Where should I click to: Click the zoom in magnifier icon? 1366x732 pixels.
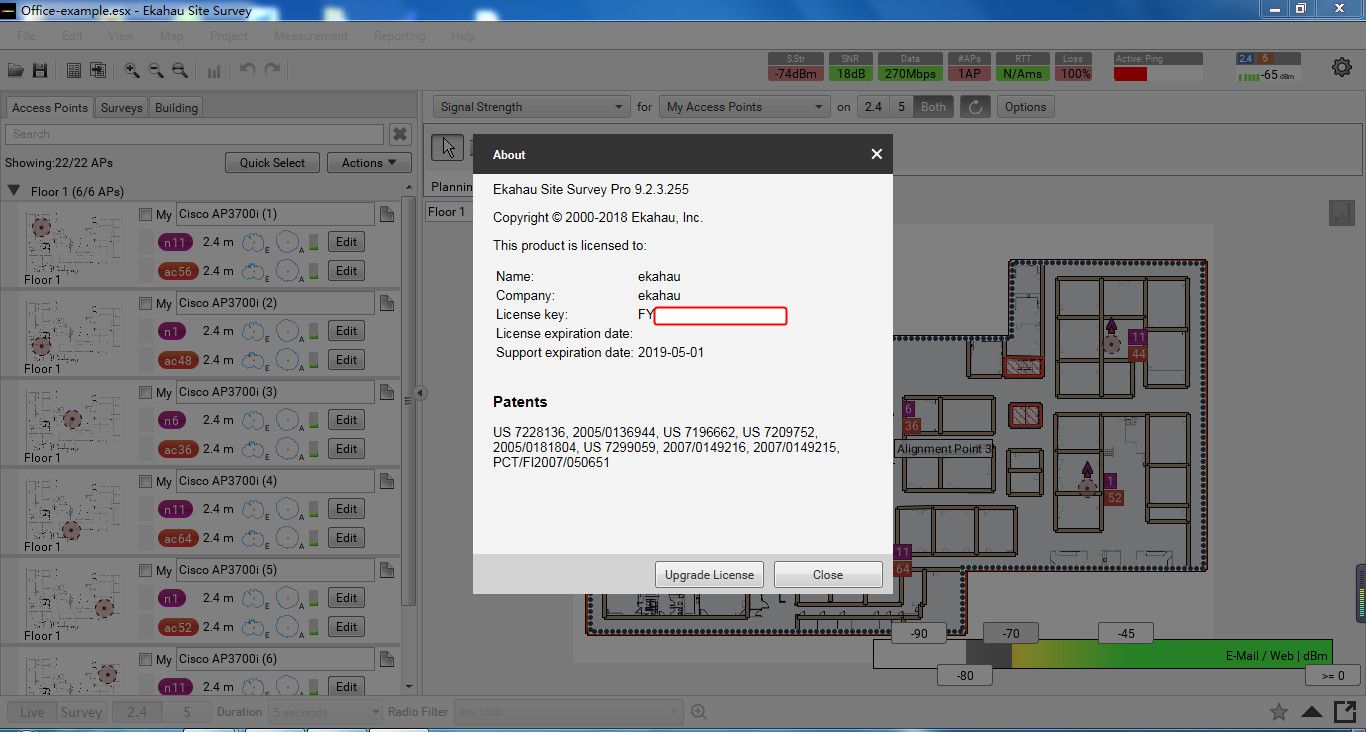(132, 70)
